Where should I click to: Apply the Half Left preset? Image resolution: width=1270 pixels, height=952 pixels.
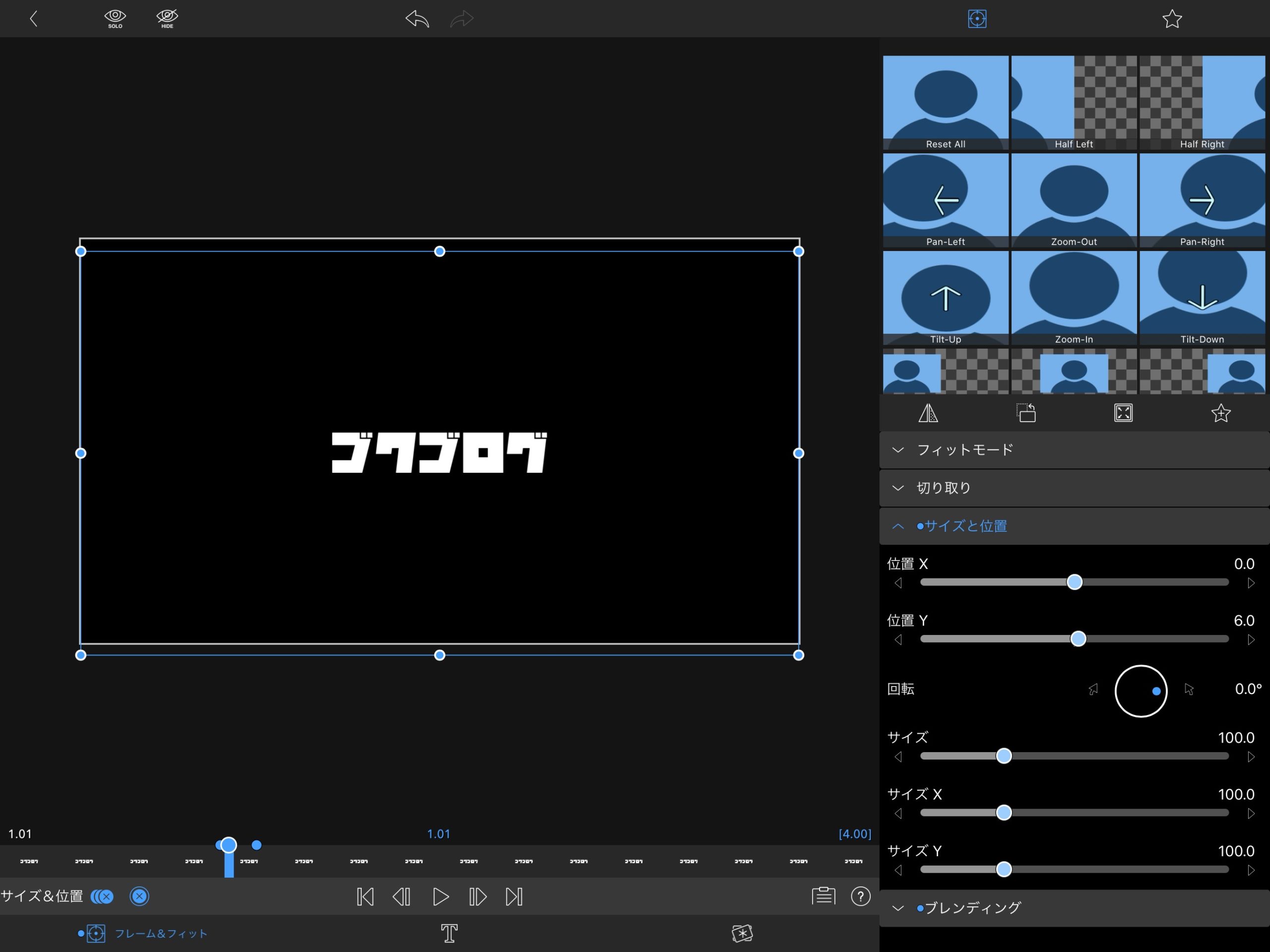click(1074, 103)
